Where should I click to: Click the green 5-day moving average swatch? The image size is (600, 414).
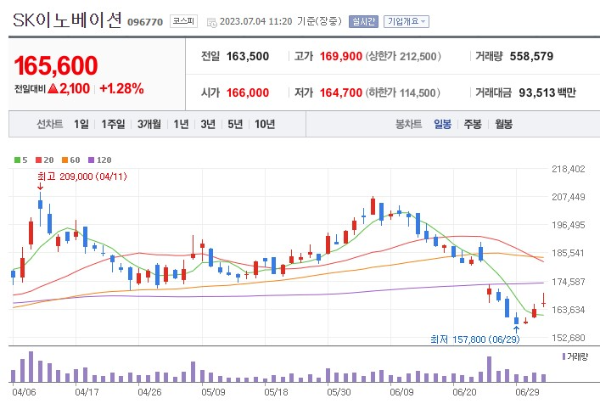click(x=17, y=160)
